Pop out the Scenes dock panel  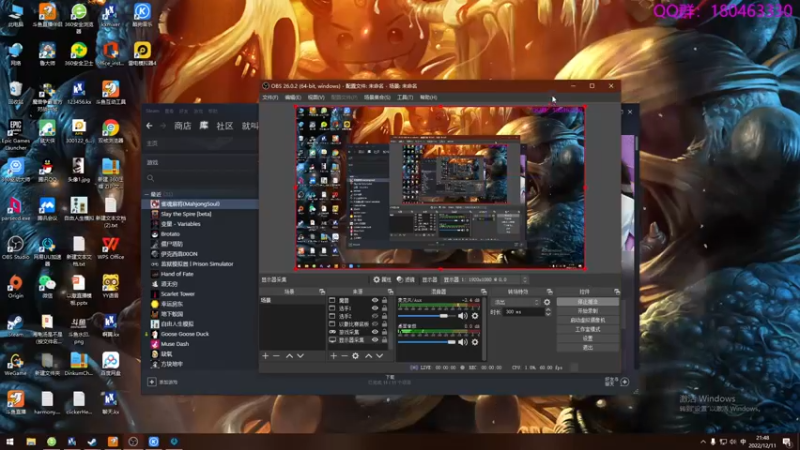pos(322,292)
